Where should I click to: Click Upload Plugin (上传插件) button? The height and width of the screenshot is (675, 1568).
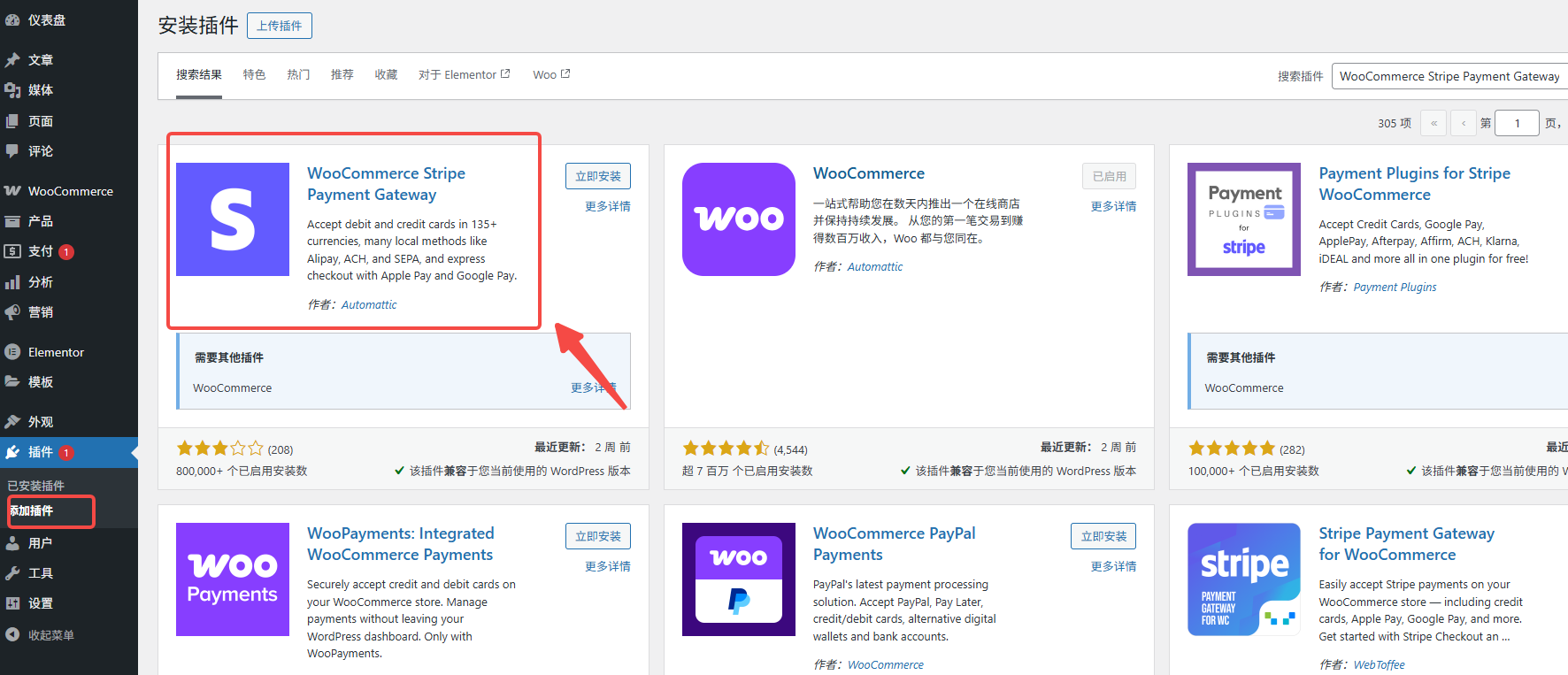[279, 26]
